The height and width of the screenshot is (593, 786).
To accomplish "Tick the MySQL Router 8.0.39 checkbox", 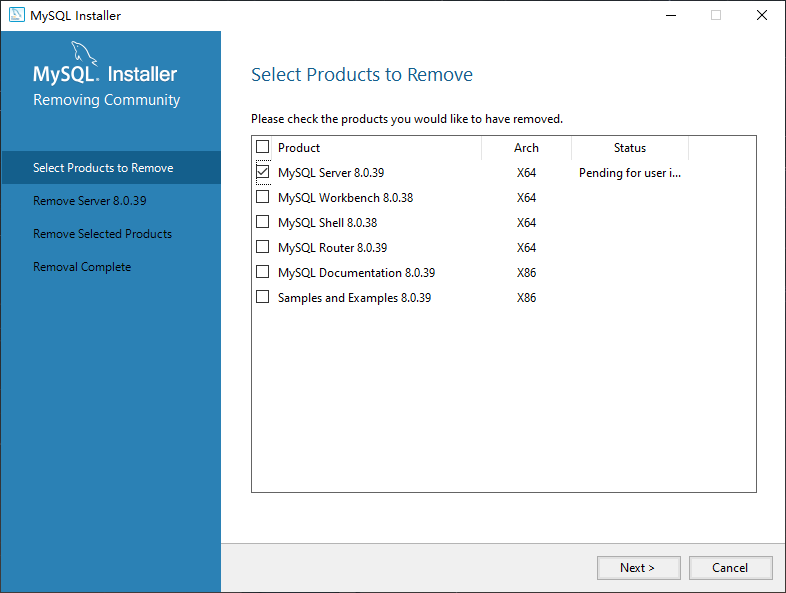I will click(263, 247).
